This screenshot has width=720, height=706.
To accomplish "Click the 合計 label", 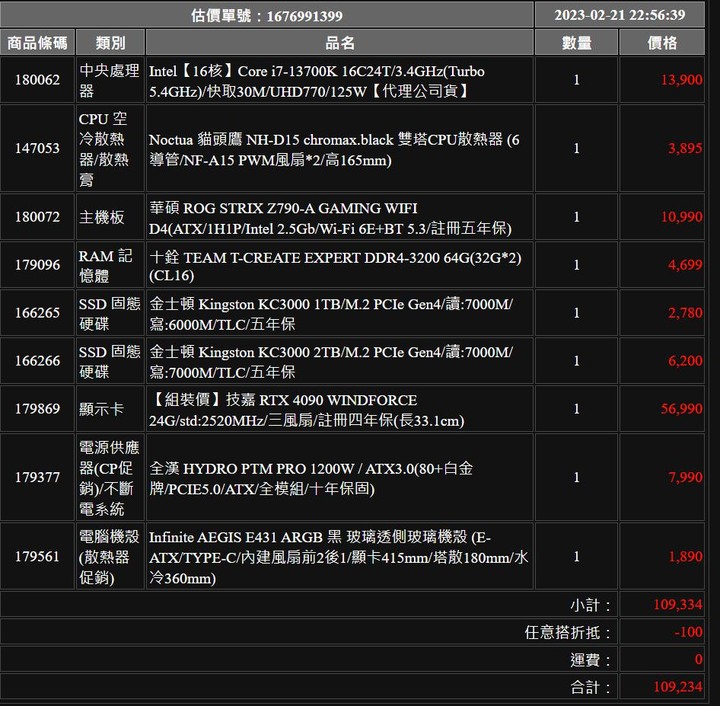I will pyautogui.click(x=591, y=688).
